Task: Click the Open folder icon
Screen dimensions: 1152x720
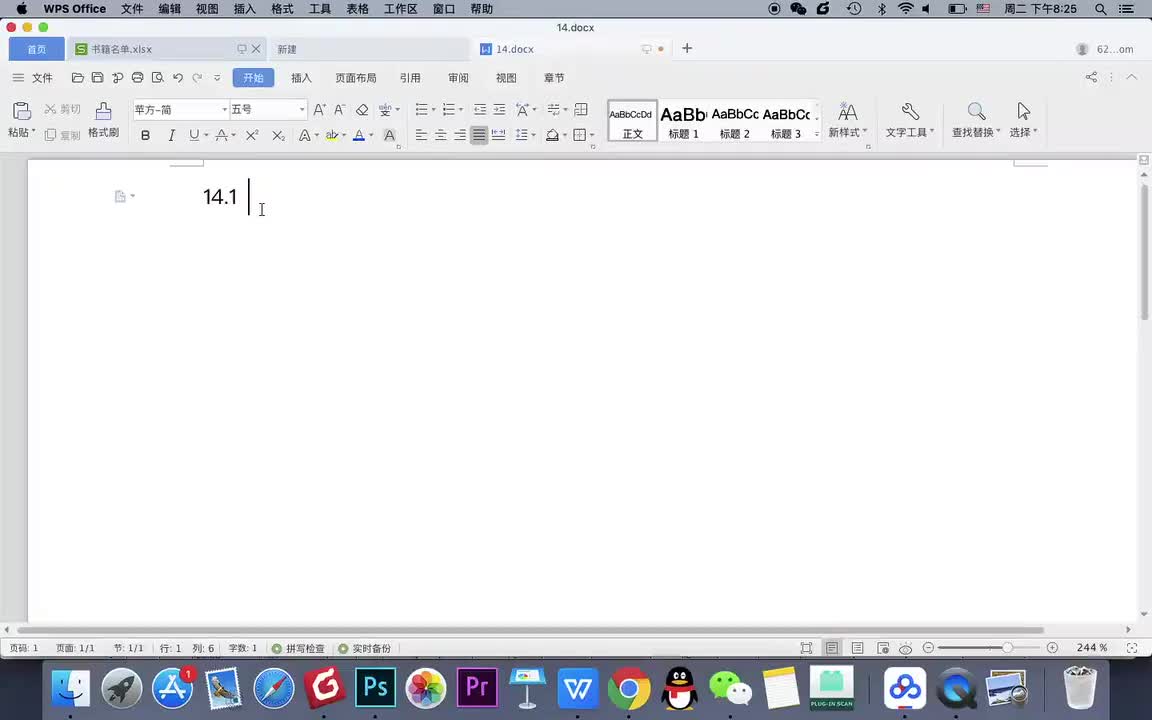Action: (77, 77)
